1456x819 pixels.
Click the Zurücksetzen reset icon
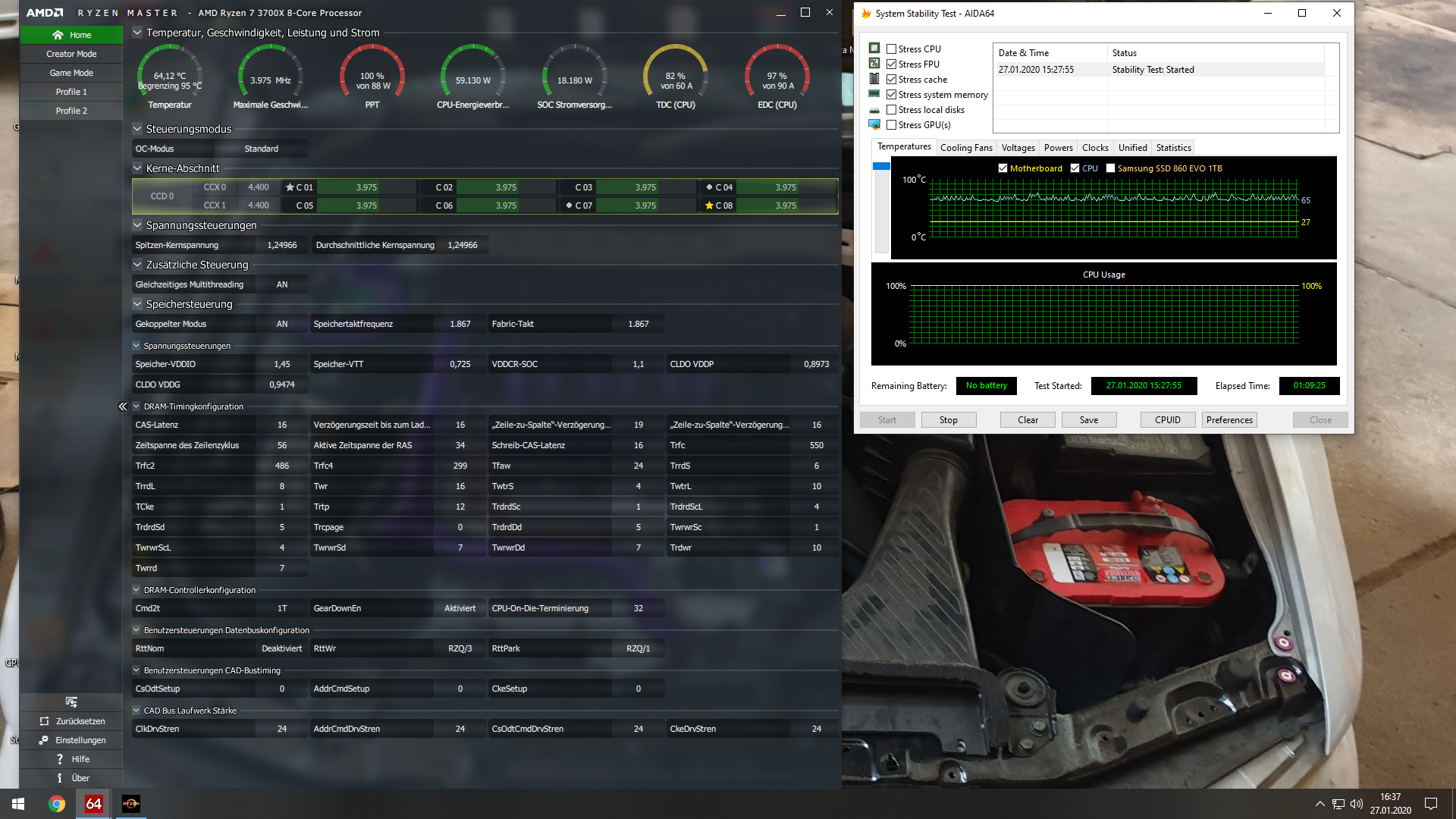pyautogui.click(x=44, y=721)
